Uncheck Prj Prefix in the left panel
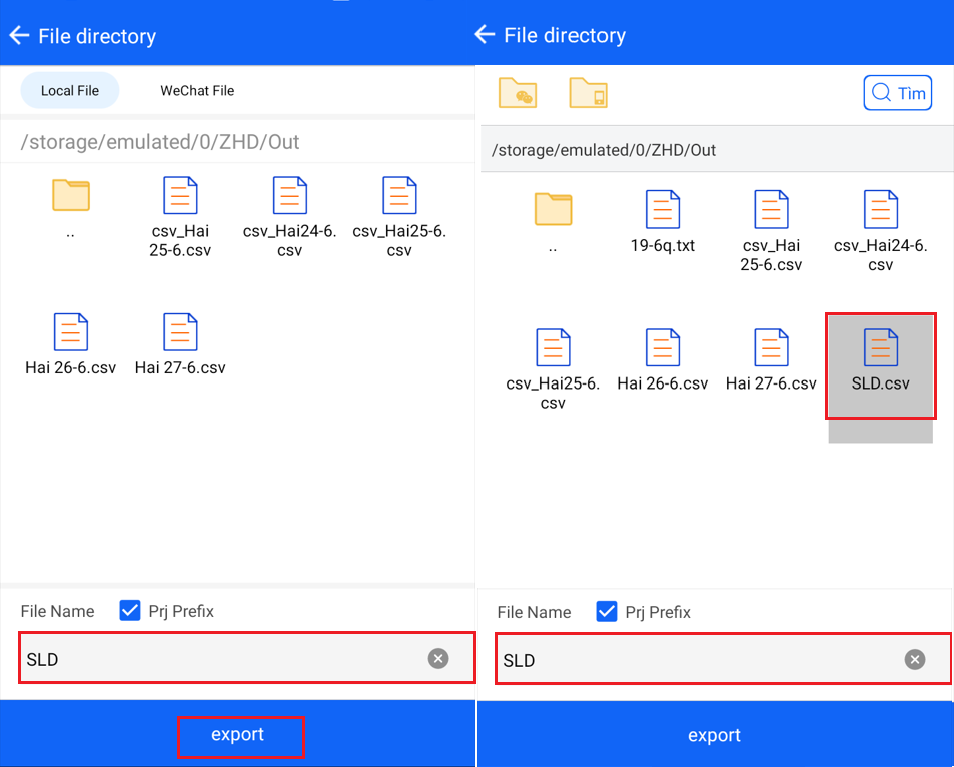Screen dimensions: 954x767 130,611
